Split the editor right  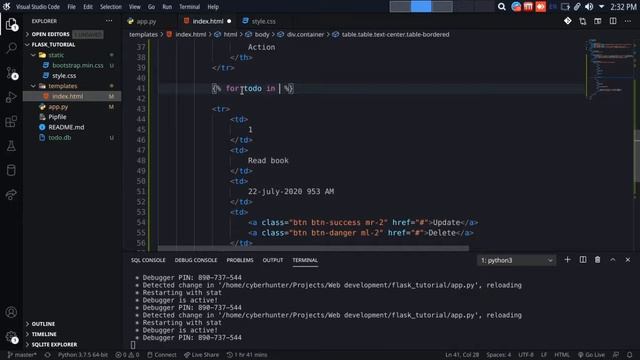click(613, 21)
